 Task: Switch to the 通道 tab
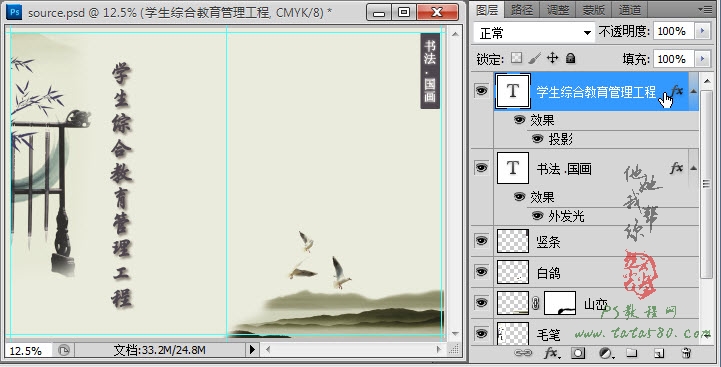[630, 9]
